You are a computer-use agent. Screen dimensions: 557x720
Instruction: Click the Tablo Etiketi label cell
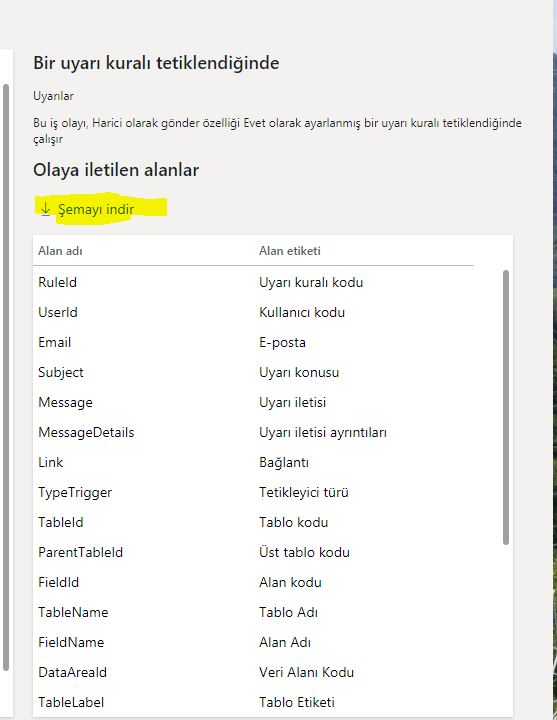click(297, 702)
